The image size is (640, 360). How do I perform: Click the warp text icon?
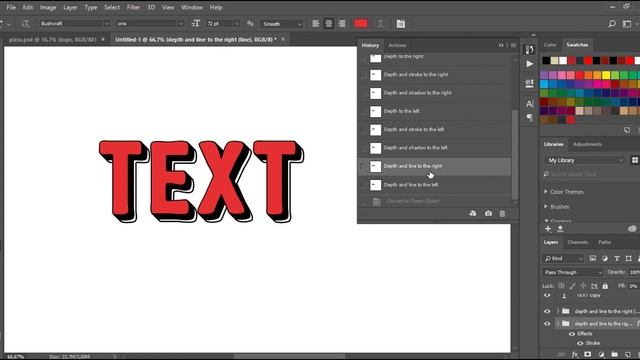click(380, 24)
